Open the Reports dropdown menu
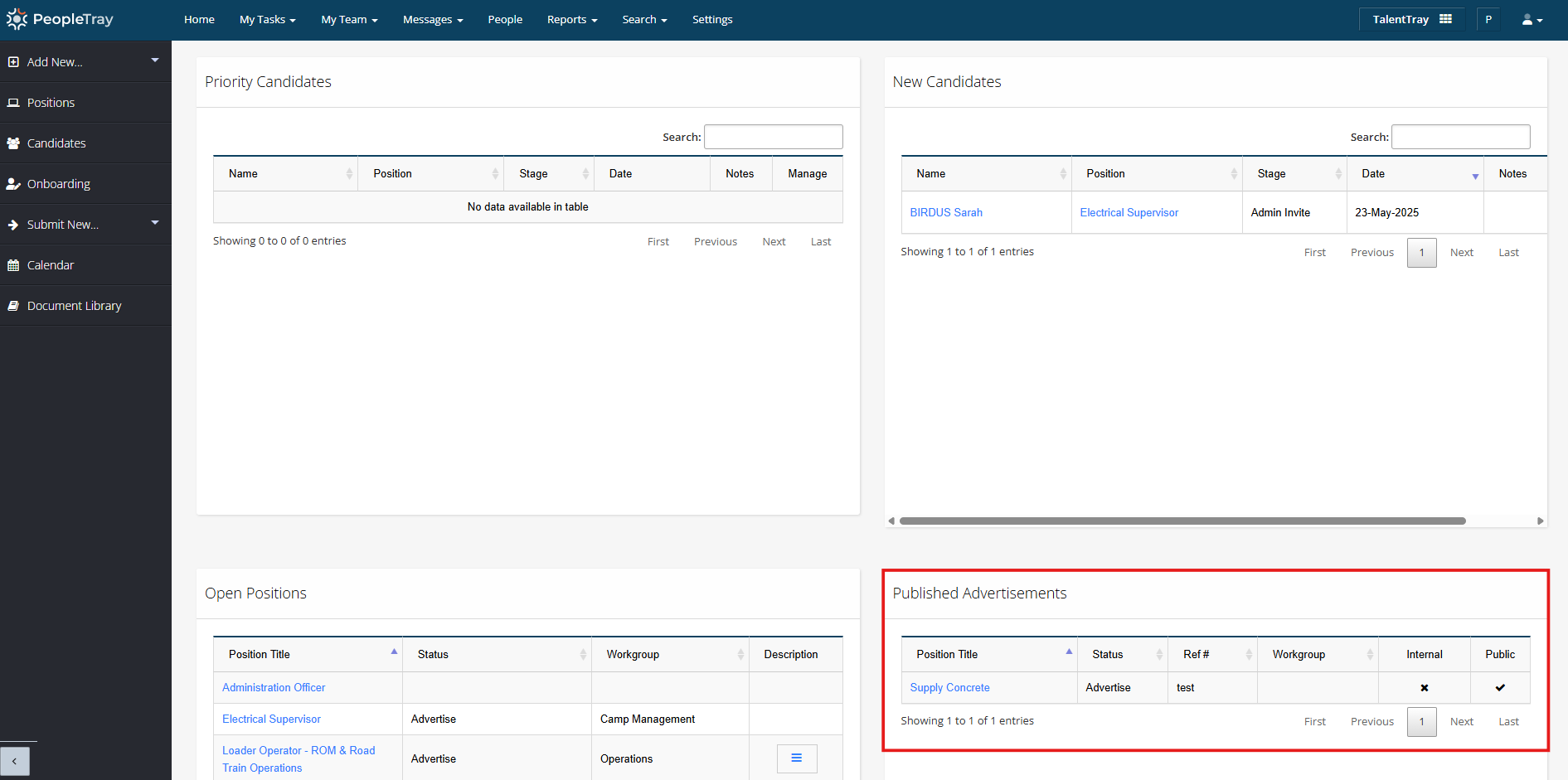The width and height of the screenshot is (1568, 780). point(571,20)
